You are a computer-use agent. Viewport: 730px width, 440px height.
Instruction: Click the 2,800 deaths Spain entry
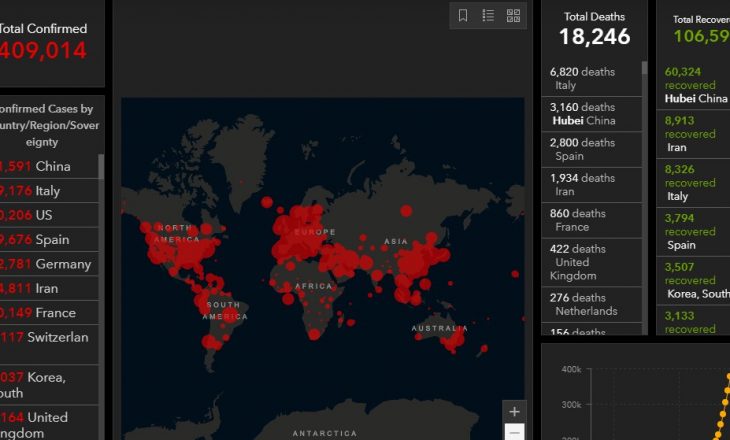(x=591, y=149)
